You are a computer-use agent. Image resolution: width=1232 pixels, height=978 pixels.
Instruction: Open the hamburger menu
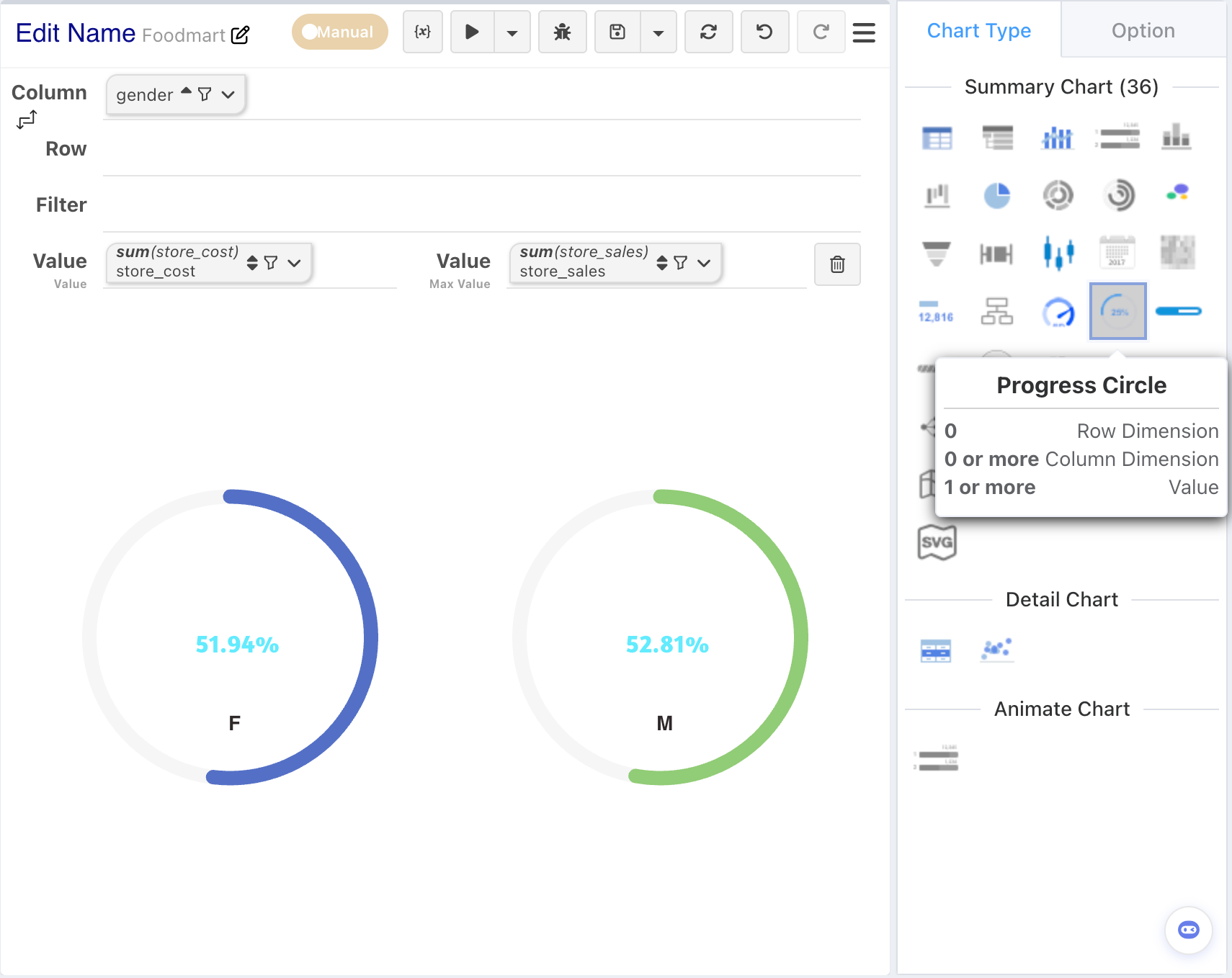(x=864, y=32)
